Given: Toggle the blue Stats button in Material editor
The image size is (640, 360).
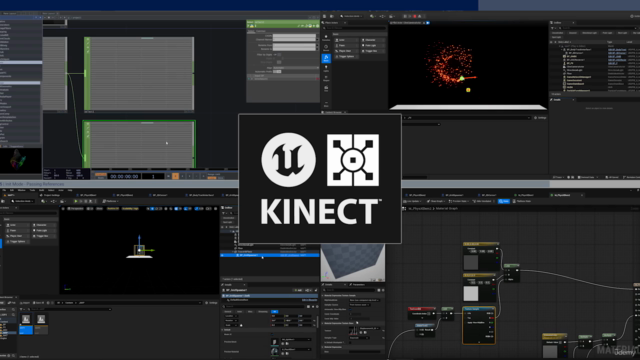Looking at the screenshot, I should coord(504,201).
